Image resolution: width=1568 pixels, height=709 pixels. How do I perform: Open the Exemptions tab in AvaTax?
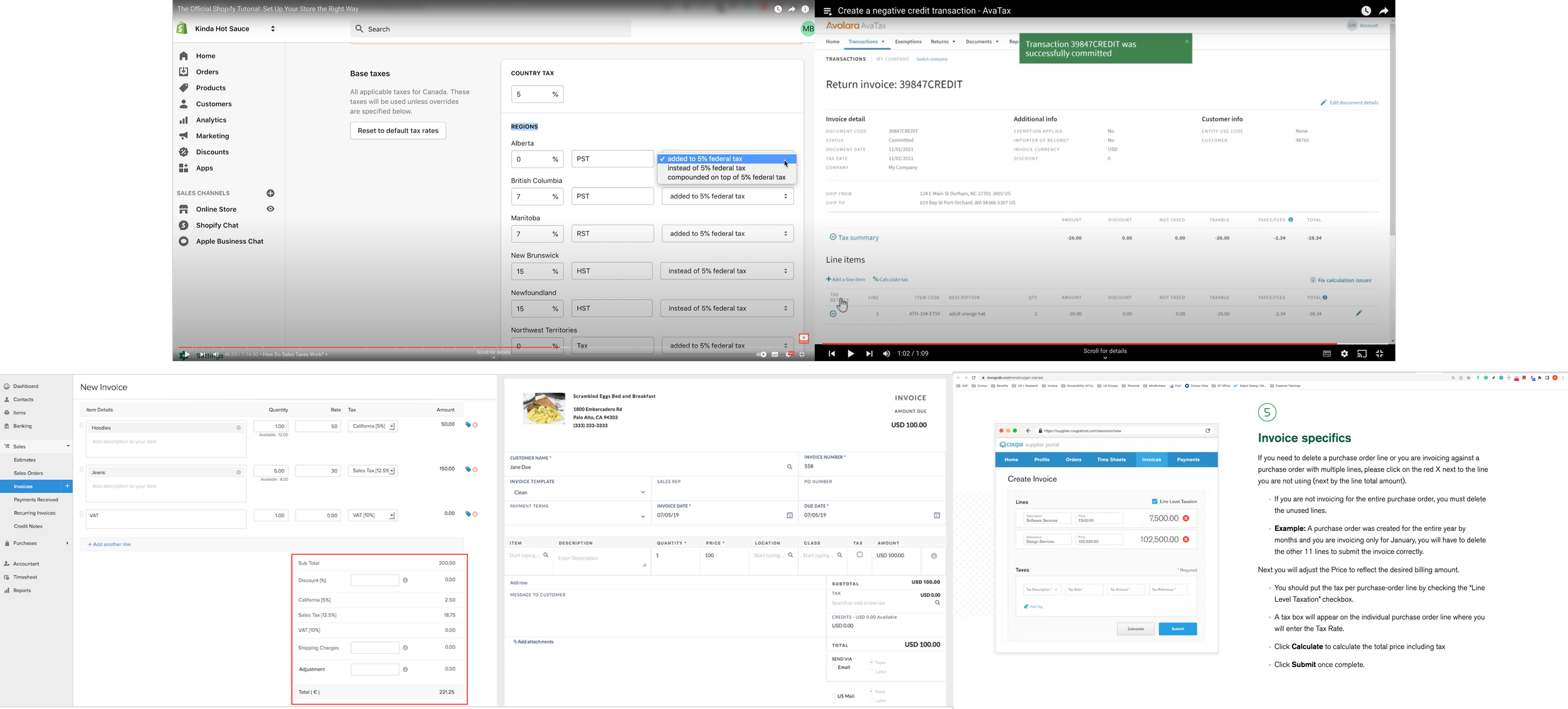click(x=908, y=42)
